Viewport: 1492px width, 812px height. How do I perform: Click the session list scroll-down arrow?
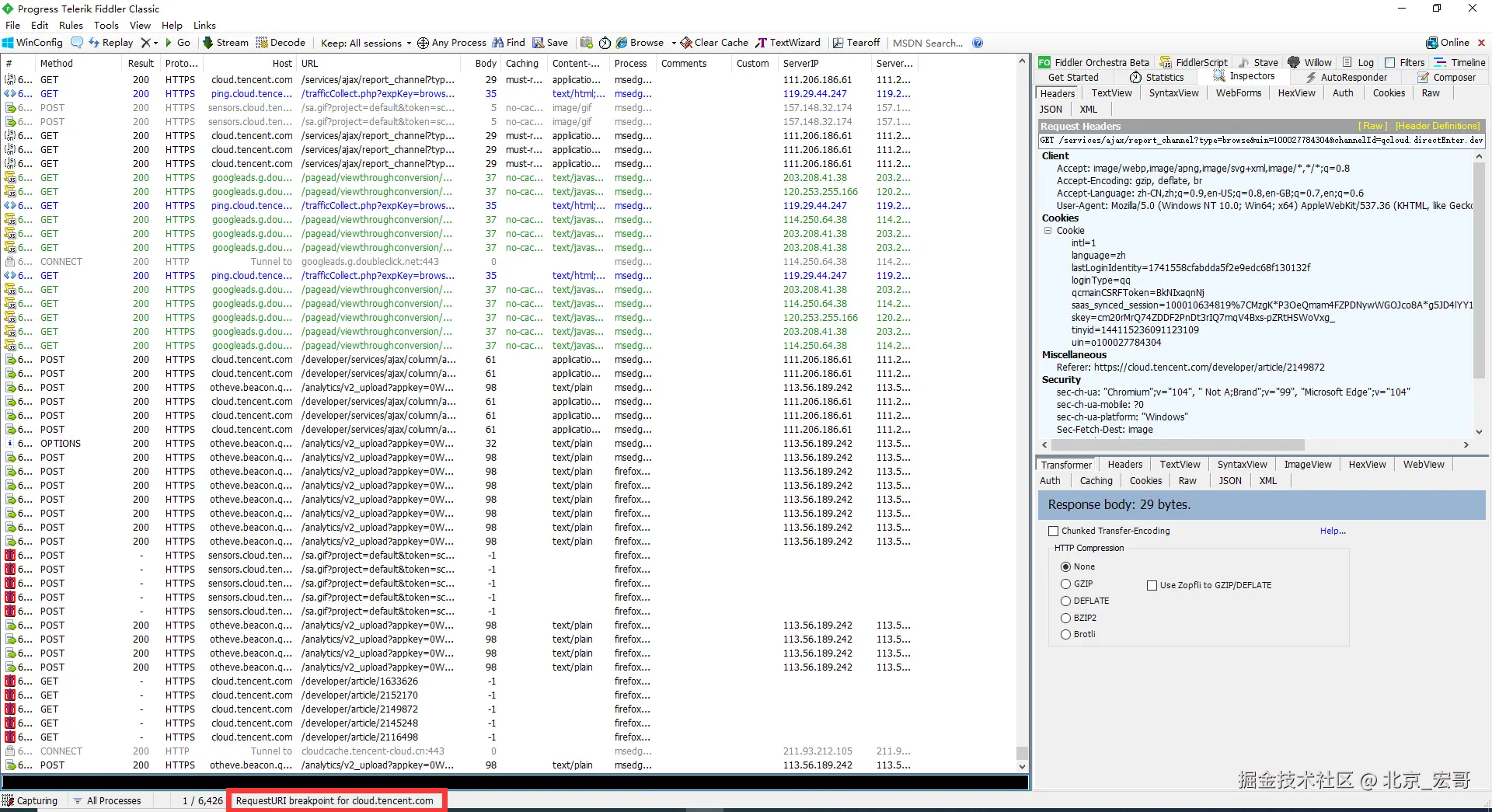click(1023, 766)
